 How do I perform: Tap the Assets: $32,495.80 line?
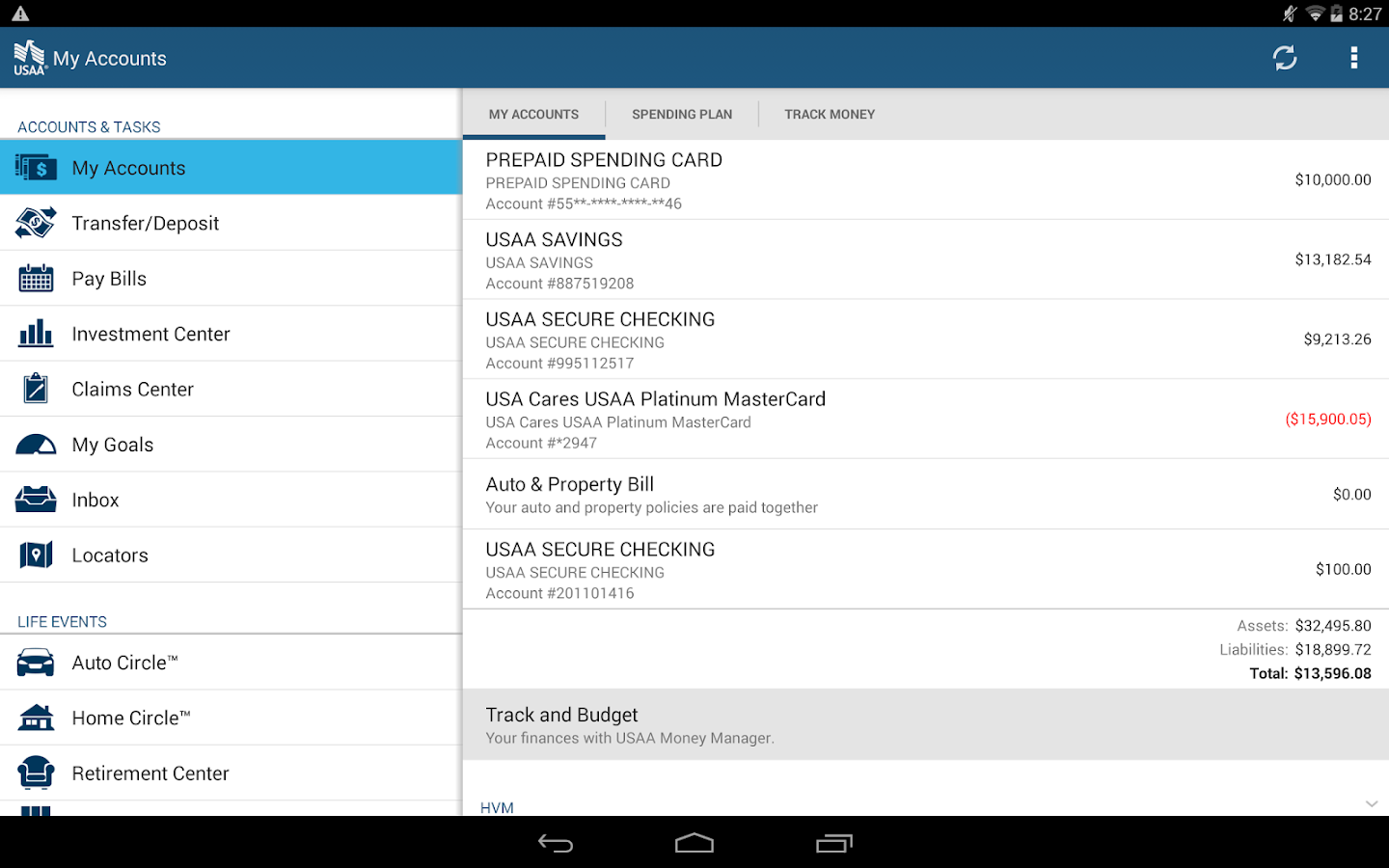point(1304,626)
